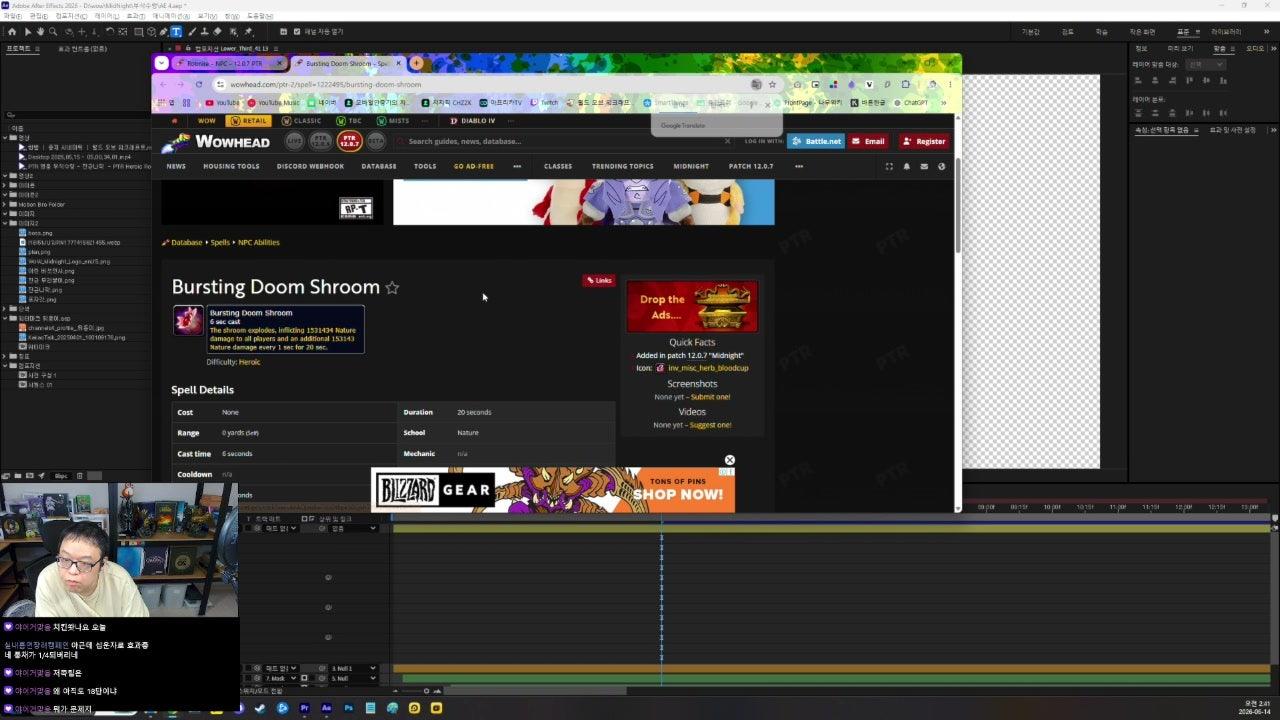Switch Wowhead to Retail version
Viewport: 1280px width, 720px height.
(x=249, y=121)
